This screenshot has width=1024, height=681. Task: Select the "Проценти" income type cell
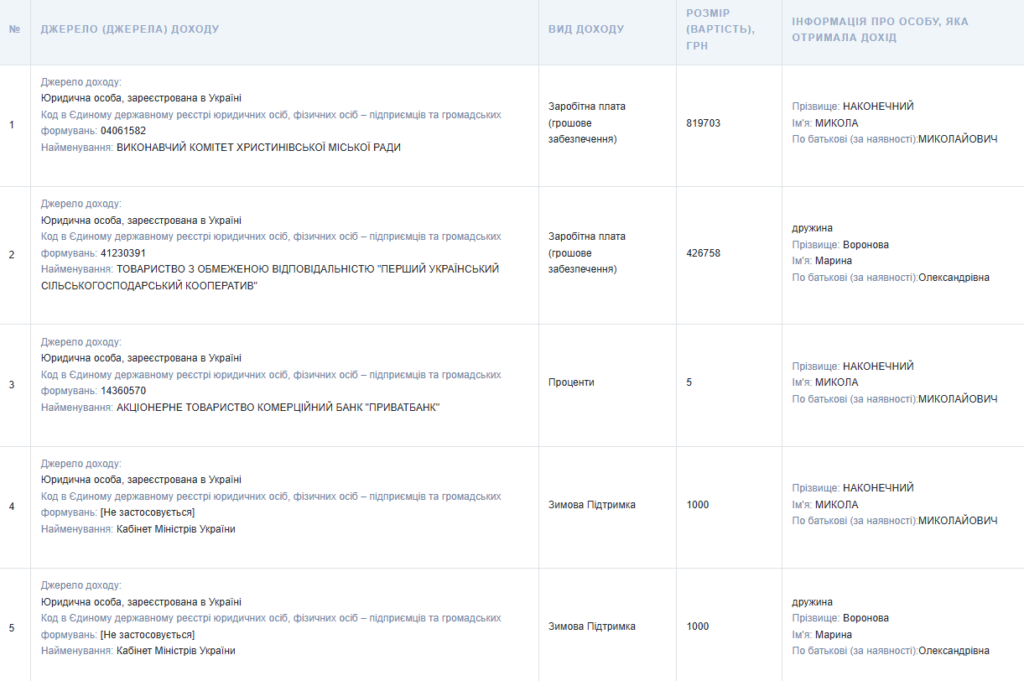[x=571, y=383]
